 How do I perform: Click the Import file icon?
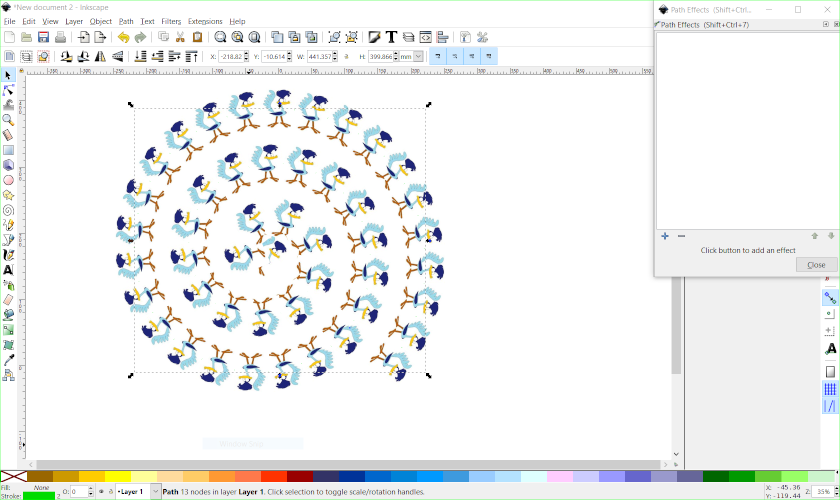[84, 37]
